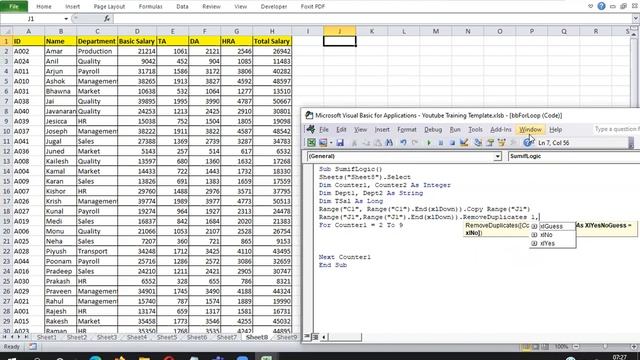The image size is (640, 360).
Task: Open the Excel File tab
Action: pyautogui.click(x=14, y=6)
